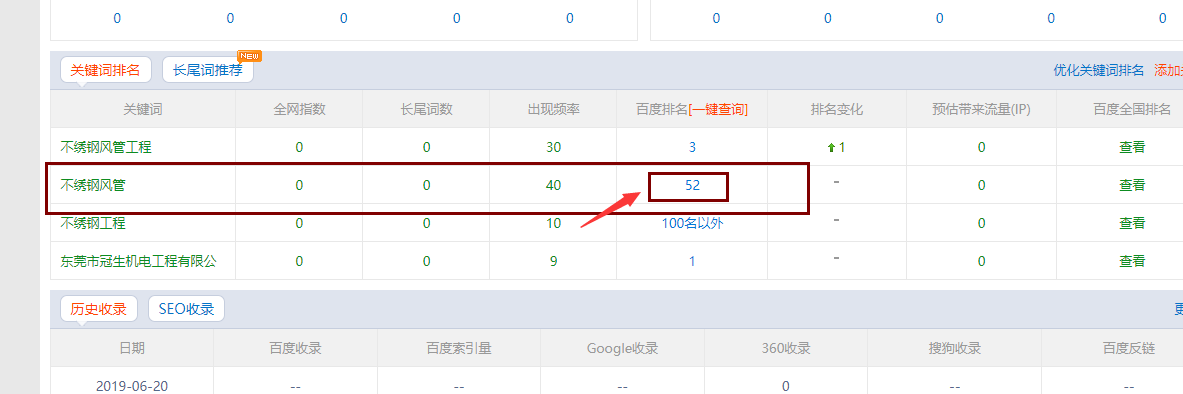Viewport: 1183px width, 394px height.
Task: View nationwide ranking 查看 for 不绣钢工程
Action: [1132, 223]
